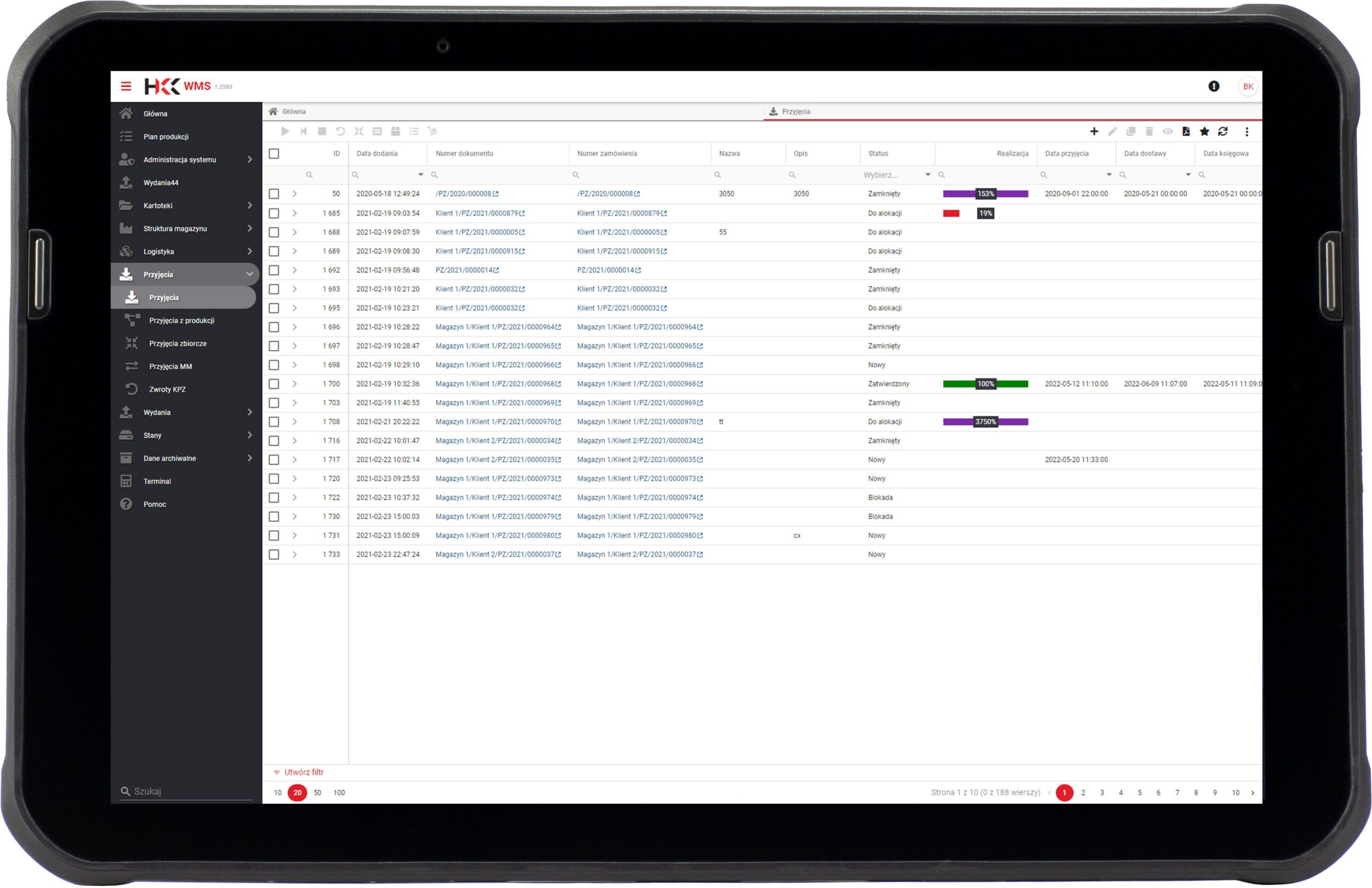Click the hamburger menu icon

[125, 86]
